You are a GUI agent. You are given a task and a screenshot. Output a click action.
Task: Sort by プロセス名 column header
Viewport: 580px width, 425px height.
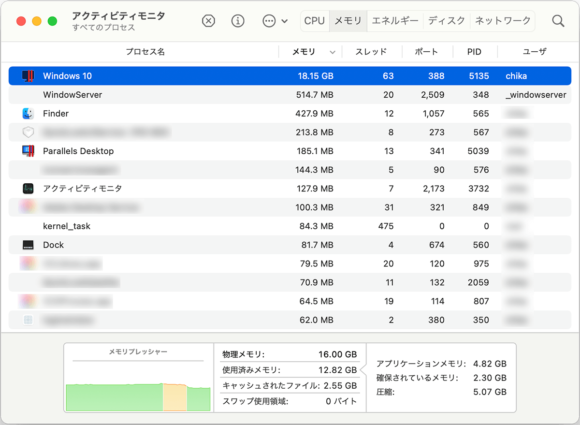(145, 52)
